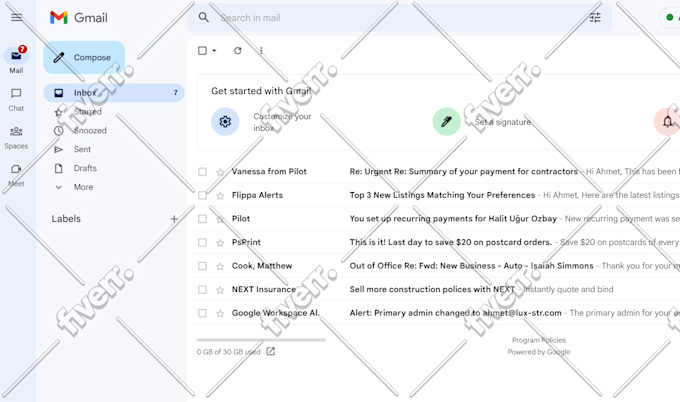Viewport: 680px width, 402px height.
Task: Toggle the select all checkbox
Action: (x=203, y=51)
